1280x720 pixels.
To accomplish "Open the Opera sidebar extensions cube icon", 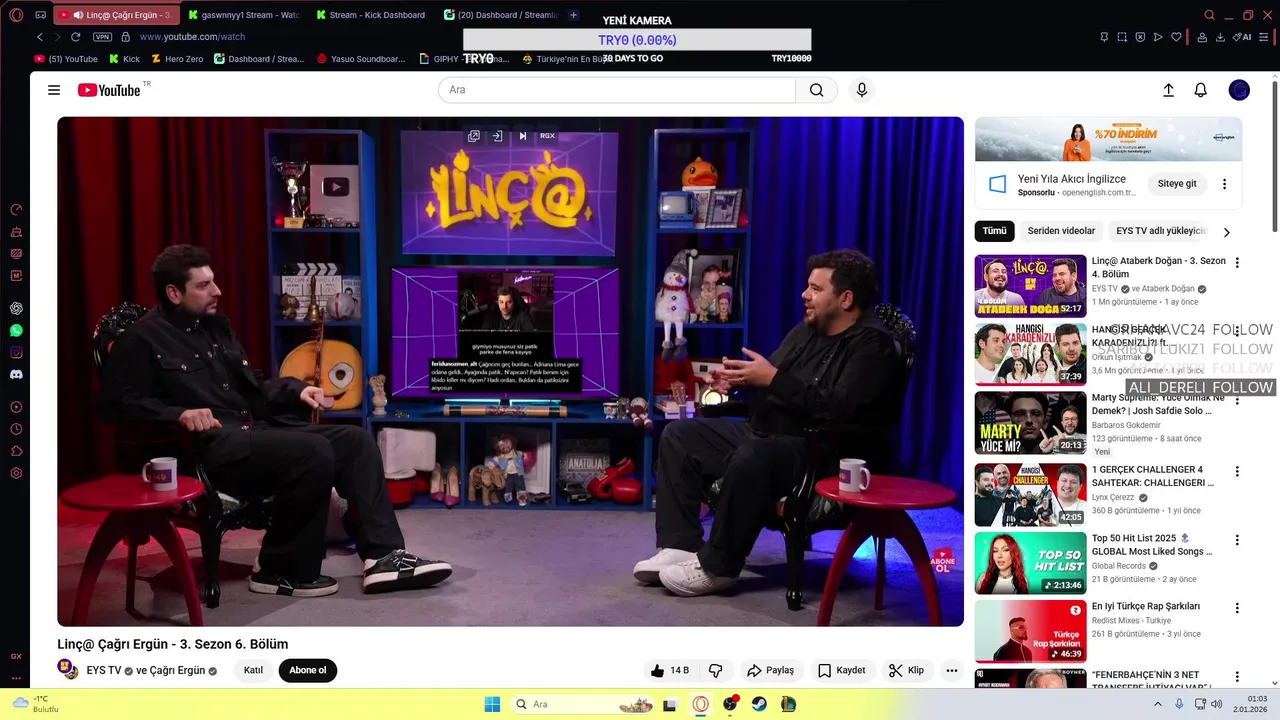I will [x=16, y=451].
